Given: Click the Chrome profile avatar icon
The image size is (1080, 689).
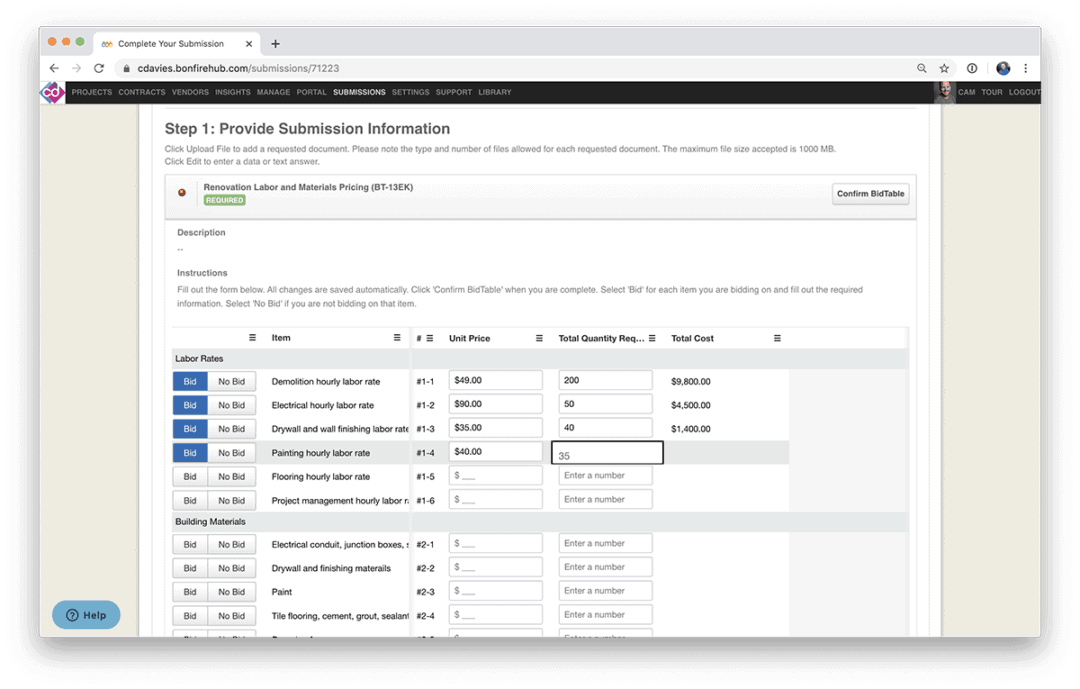Looking at the screenshot, I should [1003, 69].
